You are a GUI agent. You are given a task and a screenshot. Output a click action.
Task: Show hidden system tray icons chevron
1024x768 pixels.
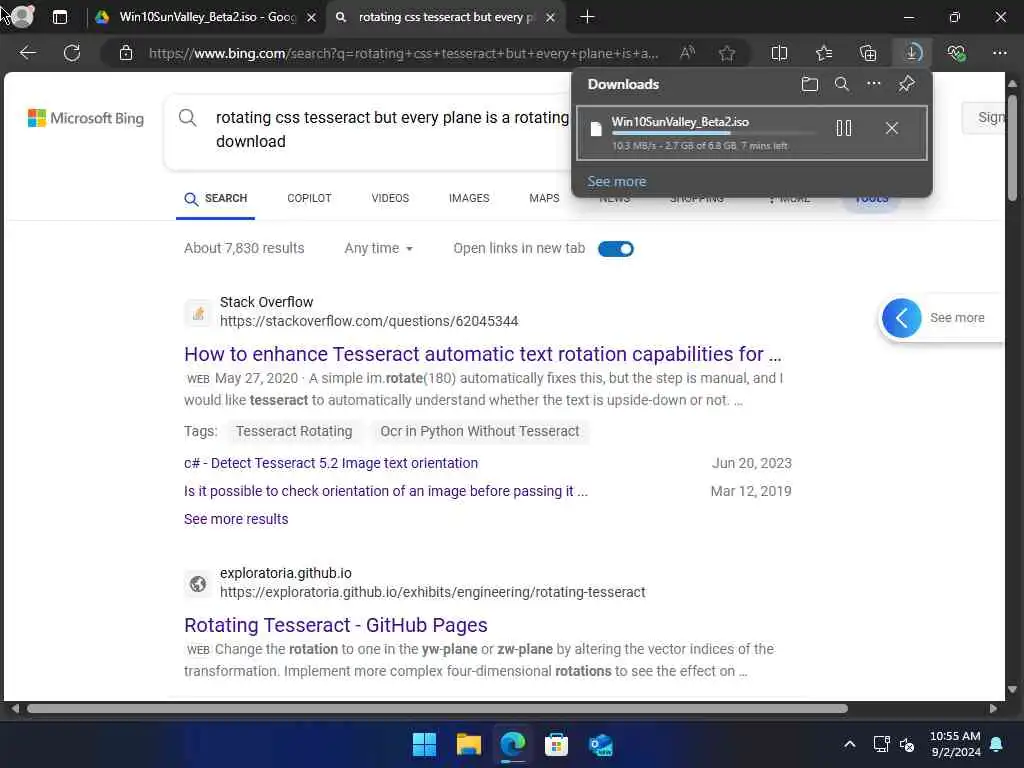pos(850,744)
